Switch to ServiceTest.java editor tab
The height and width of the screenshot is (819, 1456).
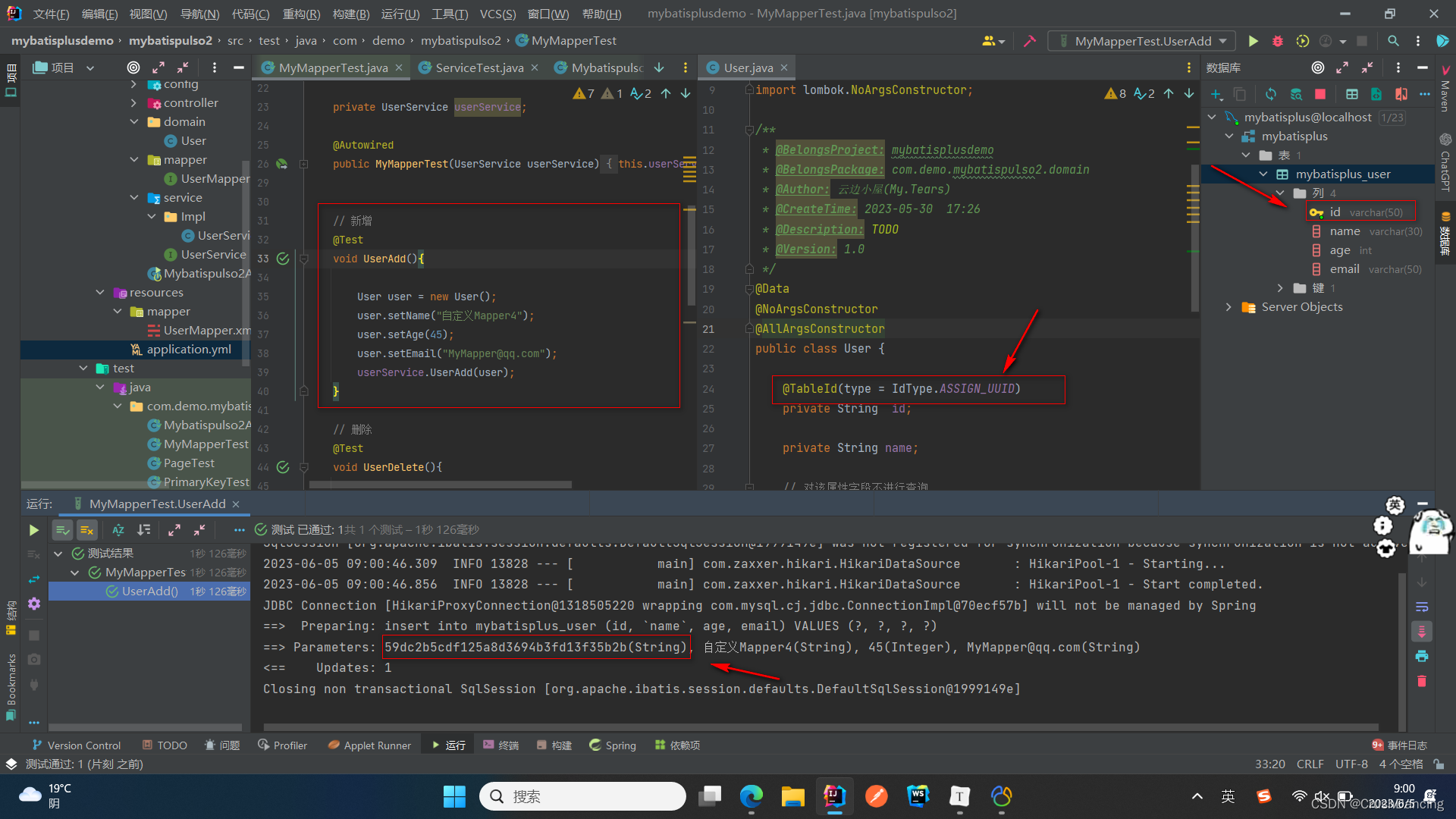click(x=479, y=67)
